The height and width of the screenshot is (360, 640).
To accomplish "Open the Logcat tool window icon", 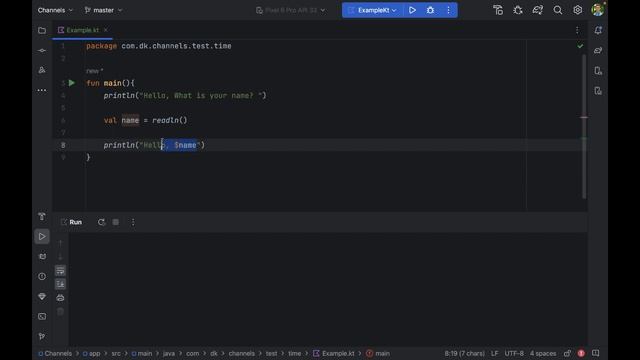I will click(42, 256).
